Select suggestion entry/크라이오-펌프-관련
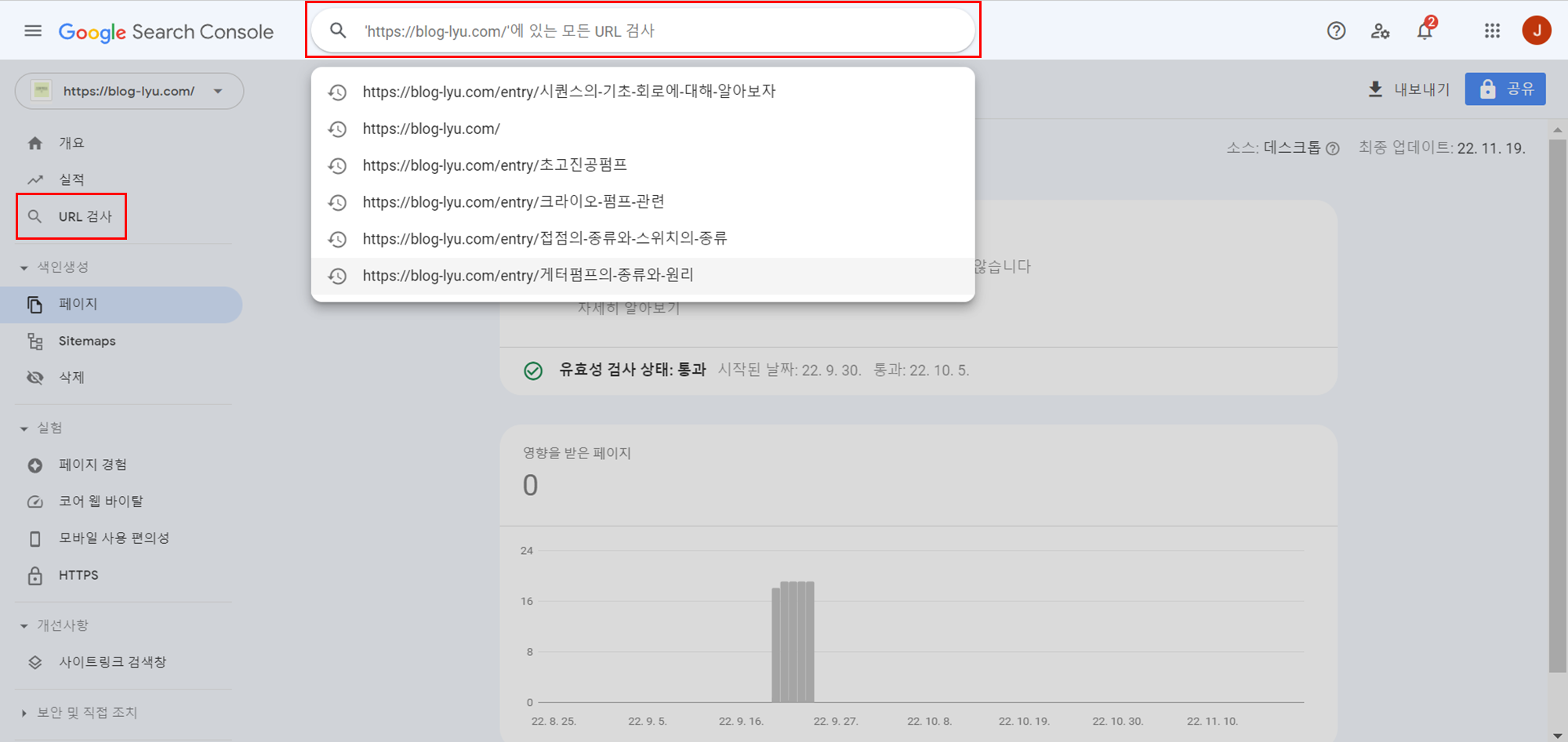Viewport: 1568px width, 742px height. (643, 202)
